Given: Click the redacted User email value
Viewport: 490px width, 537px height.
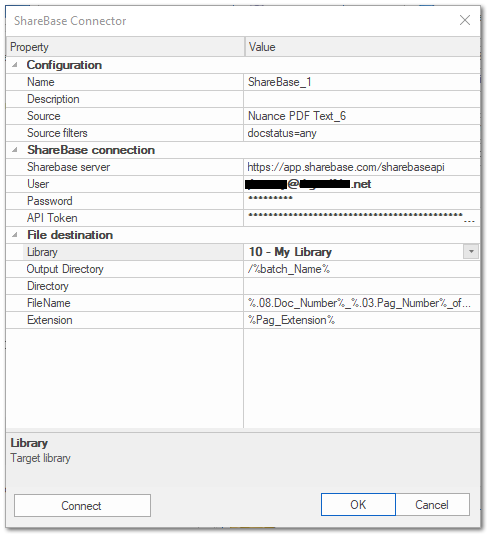Looking at the screenshot, I should tap(362, 184).
